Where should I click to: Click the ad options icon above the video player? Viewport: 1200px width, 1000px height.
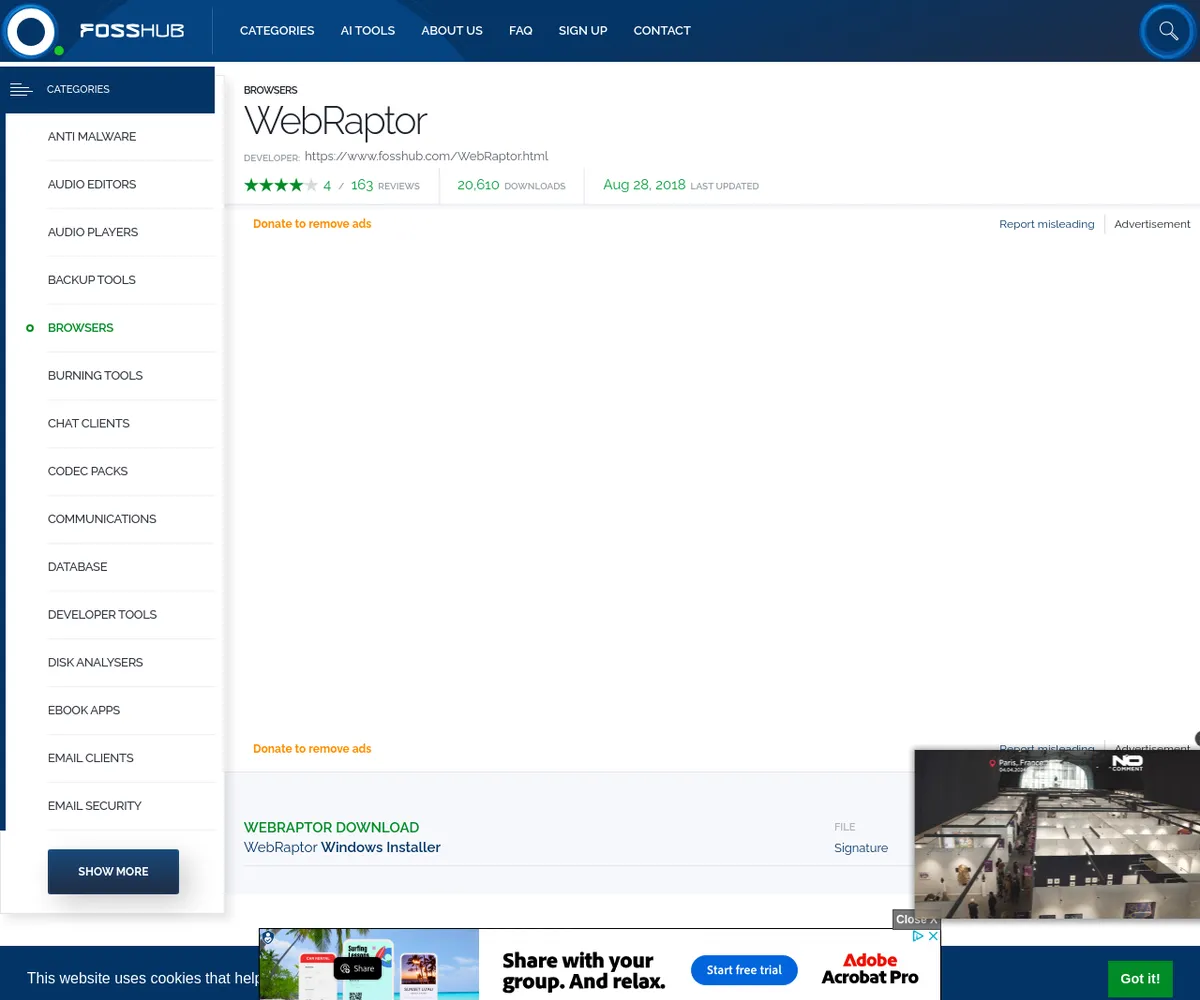click(1196, 739)
